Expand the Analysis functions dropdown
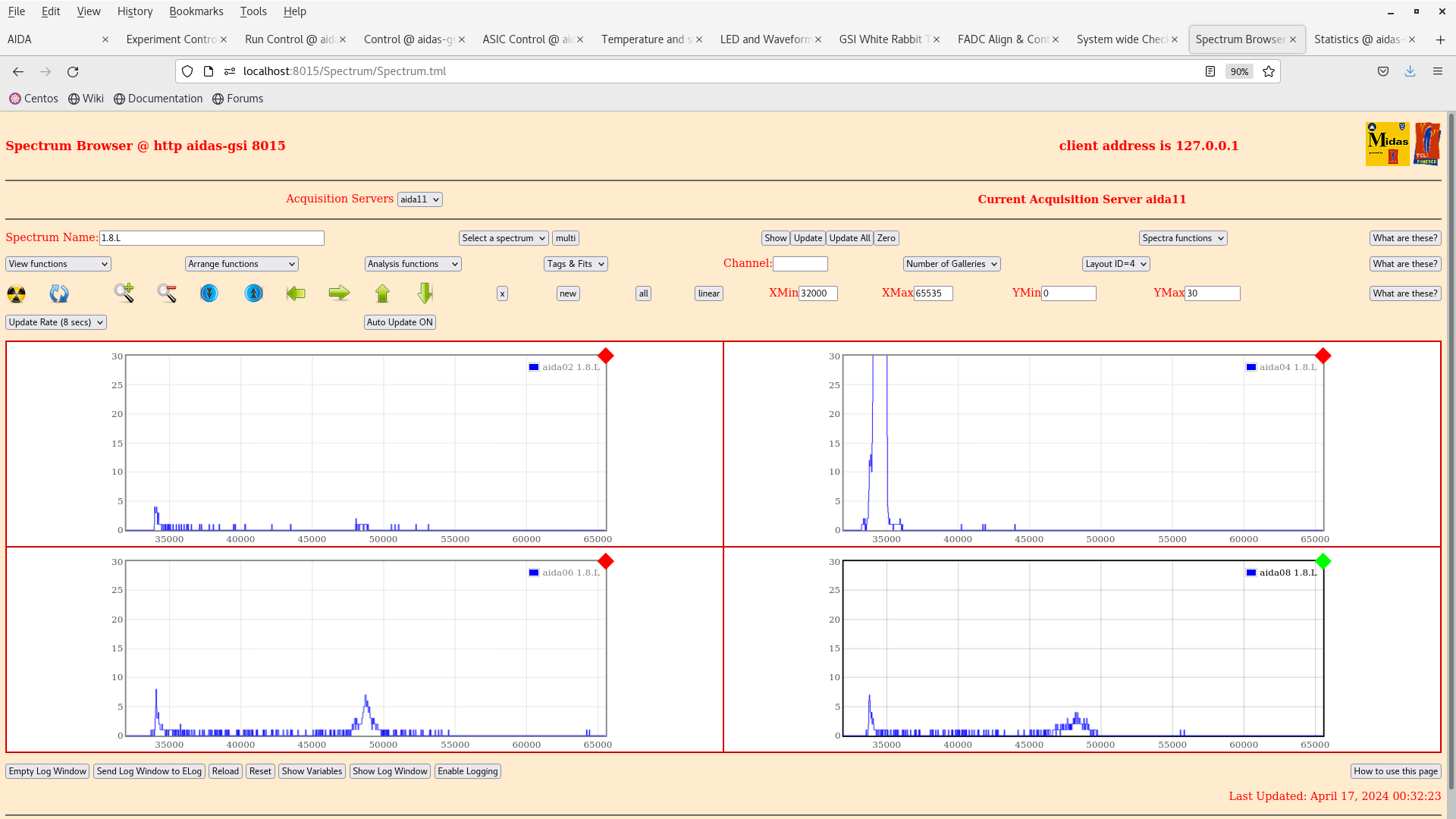Image resolution: width=1456 pixels, height=819 pixels. pos(413,264)
